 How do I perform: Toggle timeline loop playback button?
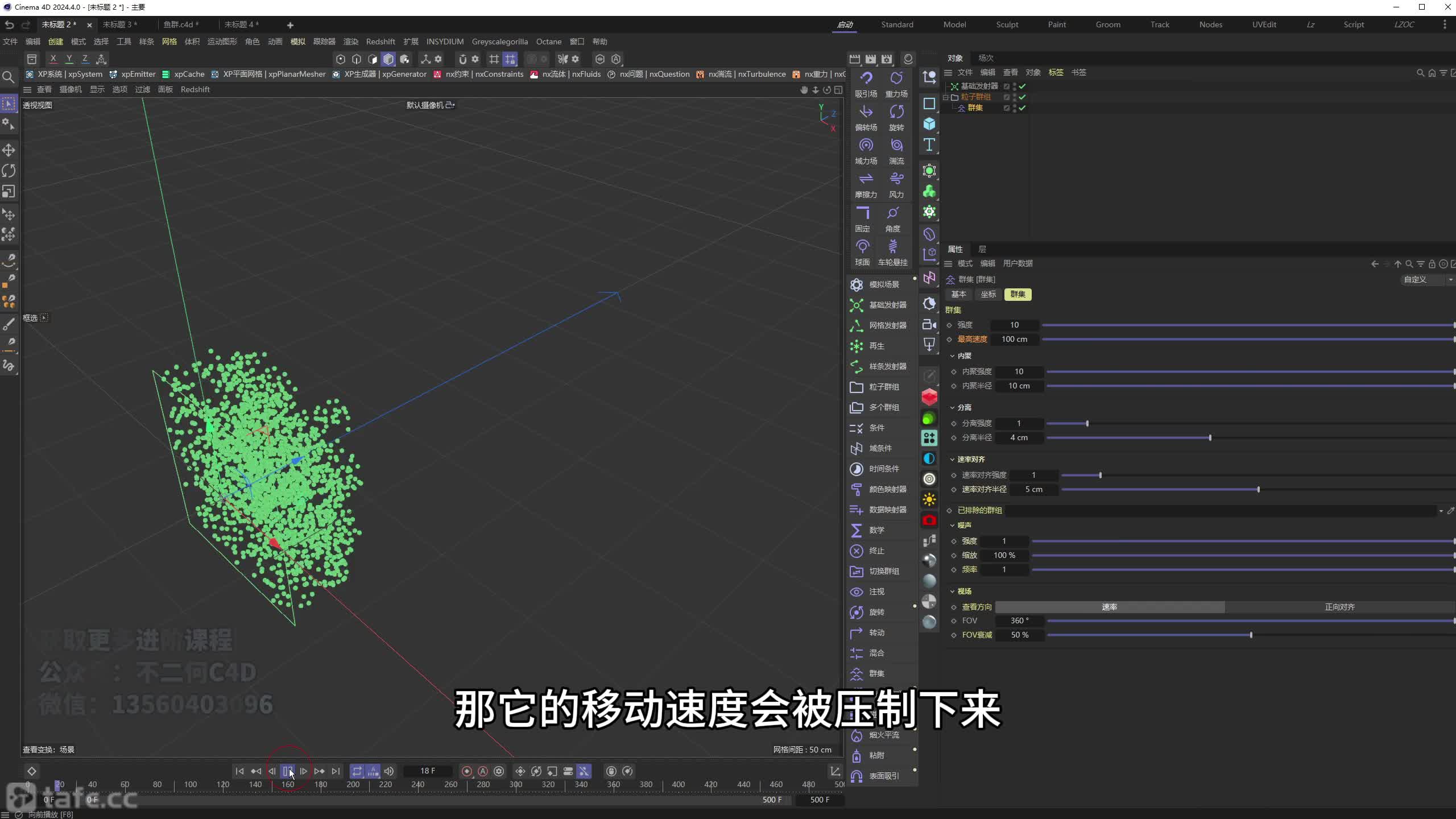pos(357,771)
